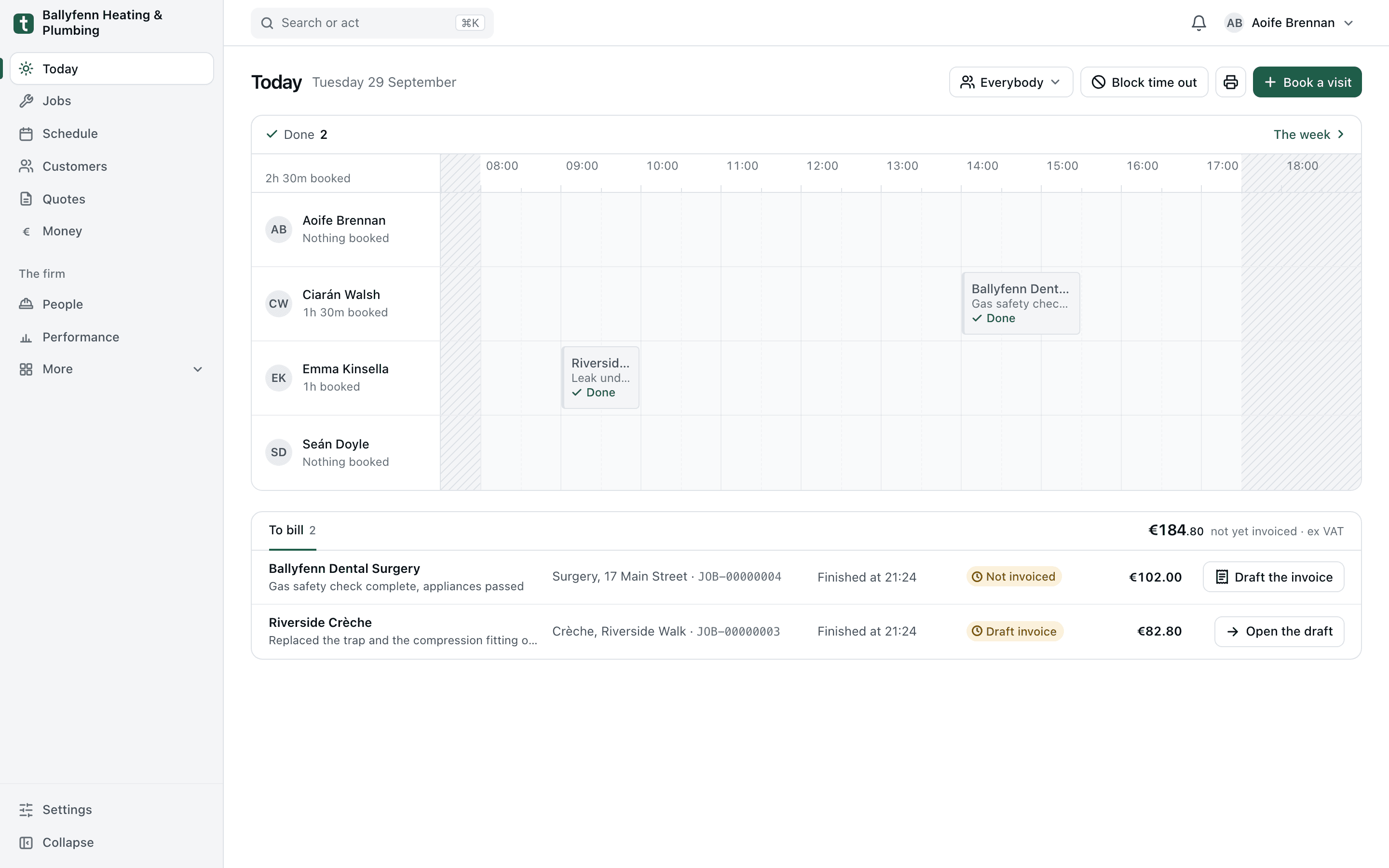Click Emma Kinsella's EK avatar

tap(278, 378)
